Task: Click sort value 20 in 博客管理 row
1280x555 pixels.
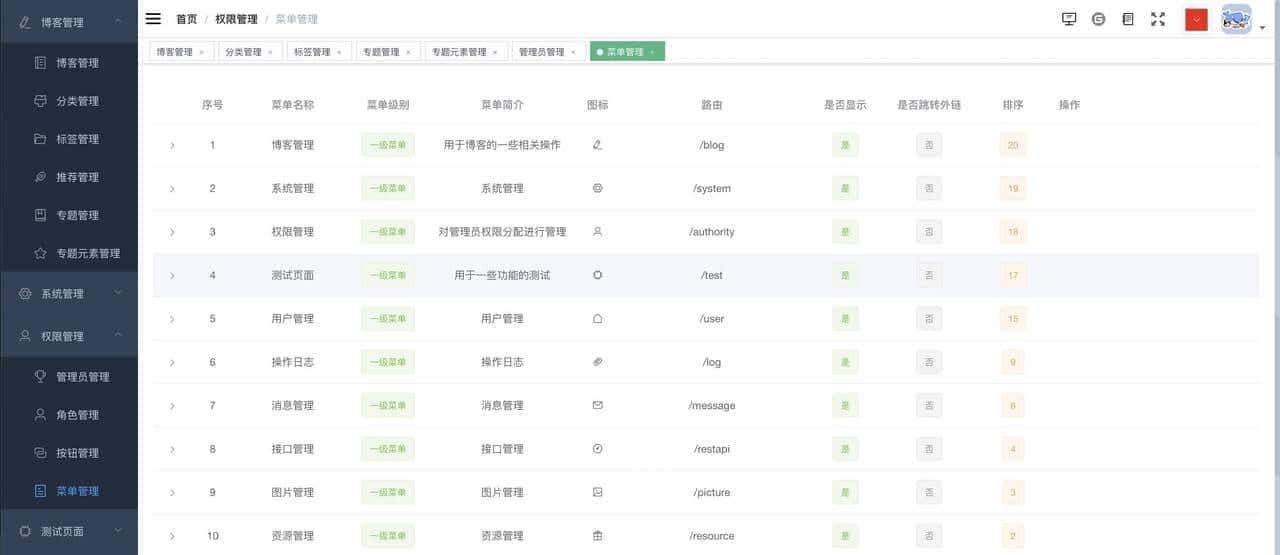Action: coord(1013,145)
